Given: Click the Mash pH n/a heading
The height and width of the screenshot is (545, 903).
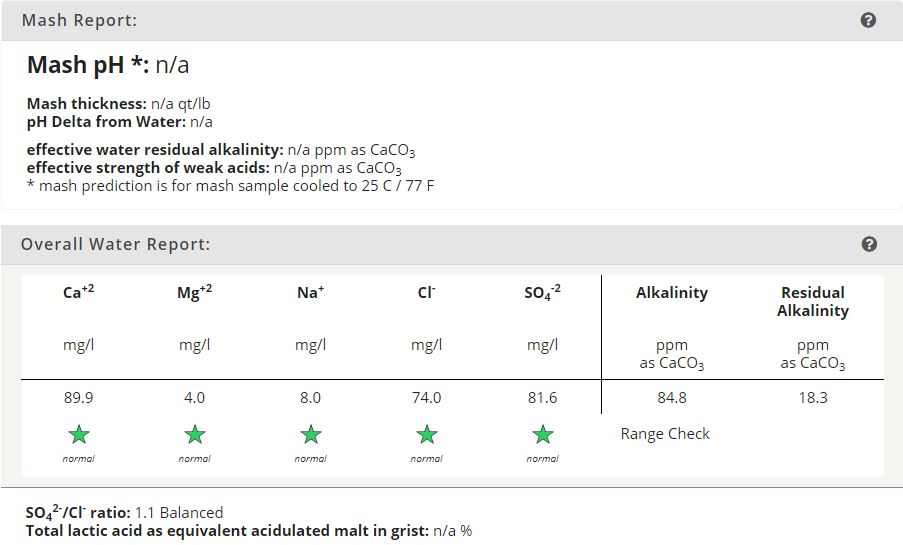Looking at the screenshot, I should [108, 65].
